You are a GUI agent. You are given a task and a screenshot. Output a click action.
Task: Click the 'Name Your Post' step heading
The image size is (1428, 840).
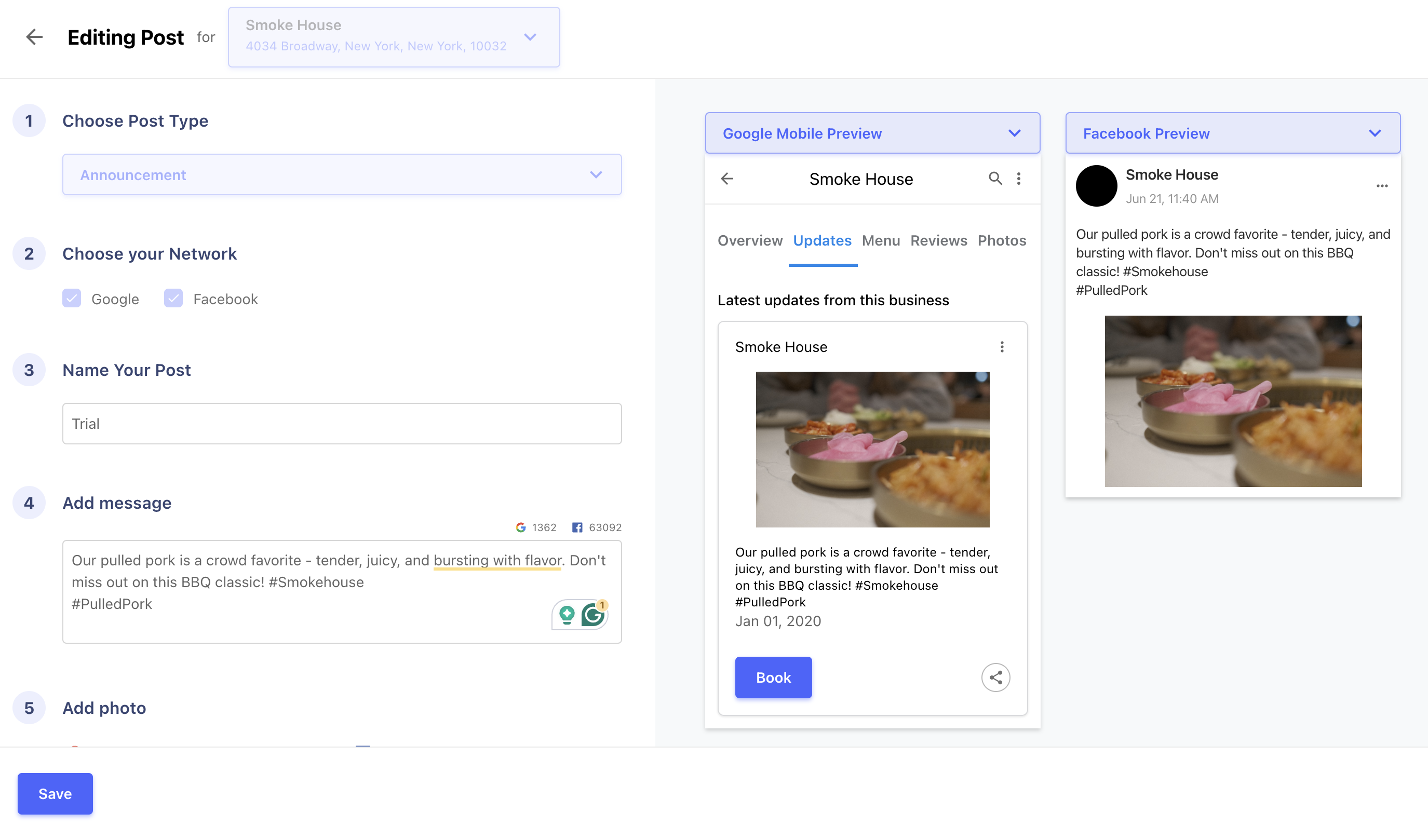(x=126, y=370)
